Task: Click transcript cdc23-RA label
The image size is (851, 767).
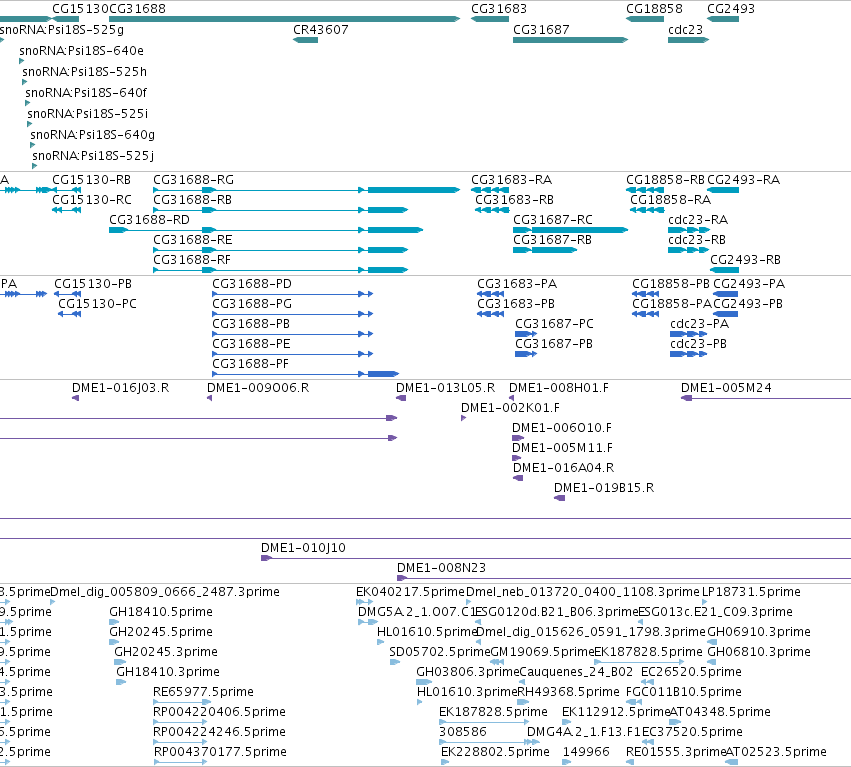Action: [698, 220]
